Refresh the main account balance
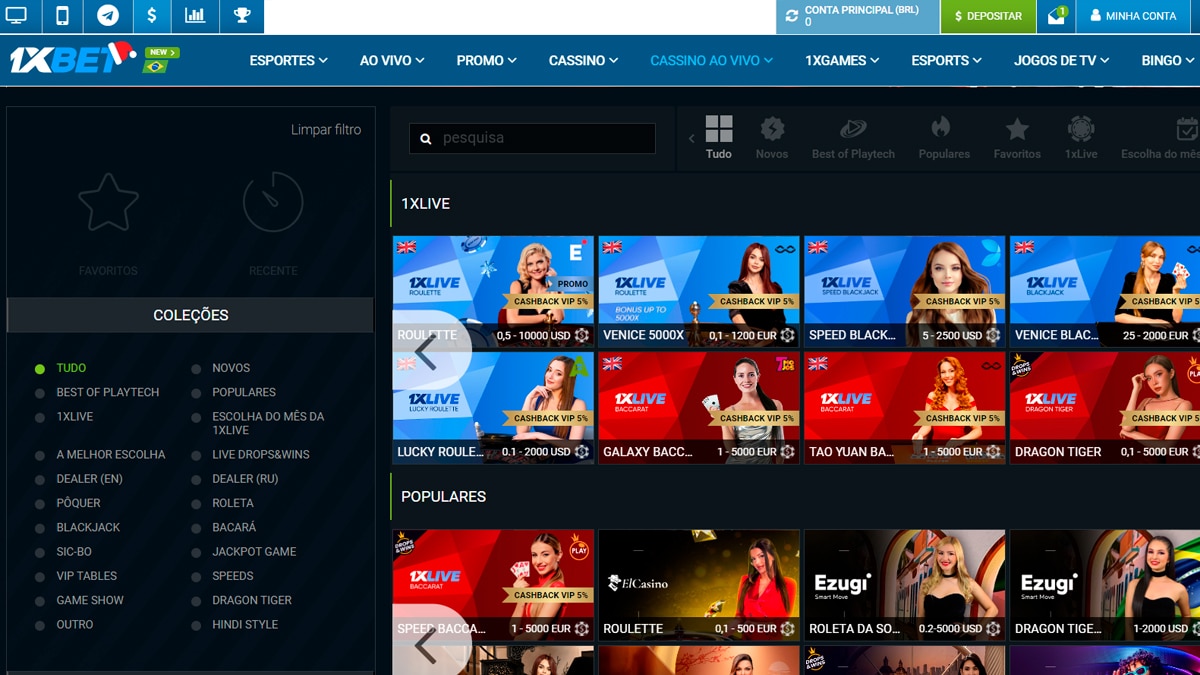The height and width of the screenshot is (675, 1200). pos(792,16)
